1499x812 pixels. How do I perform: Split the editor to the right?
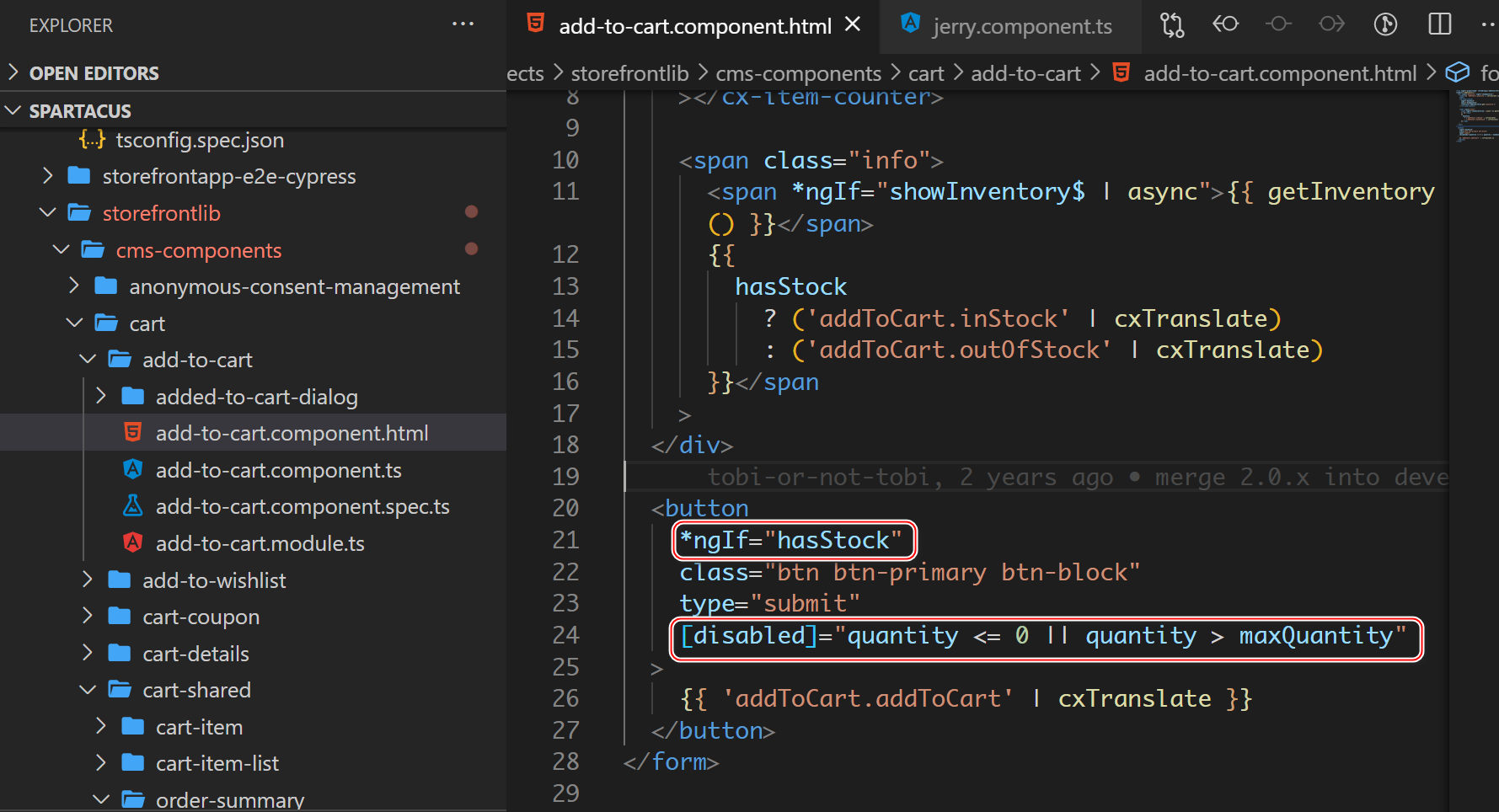1440,24
